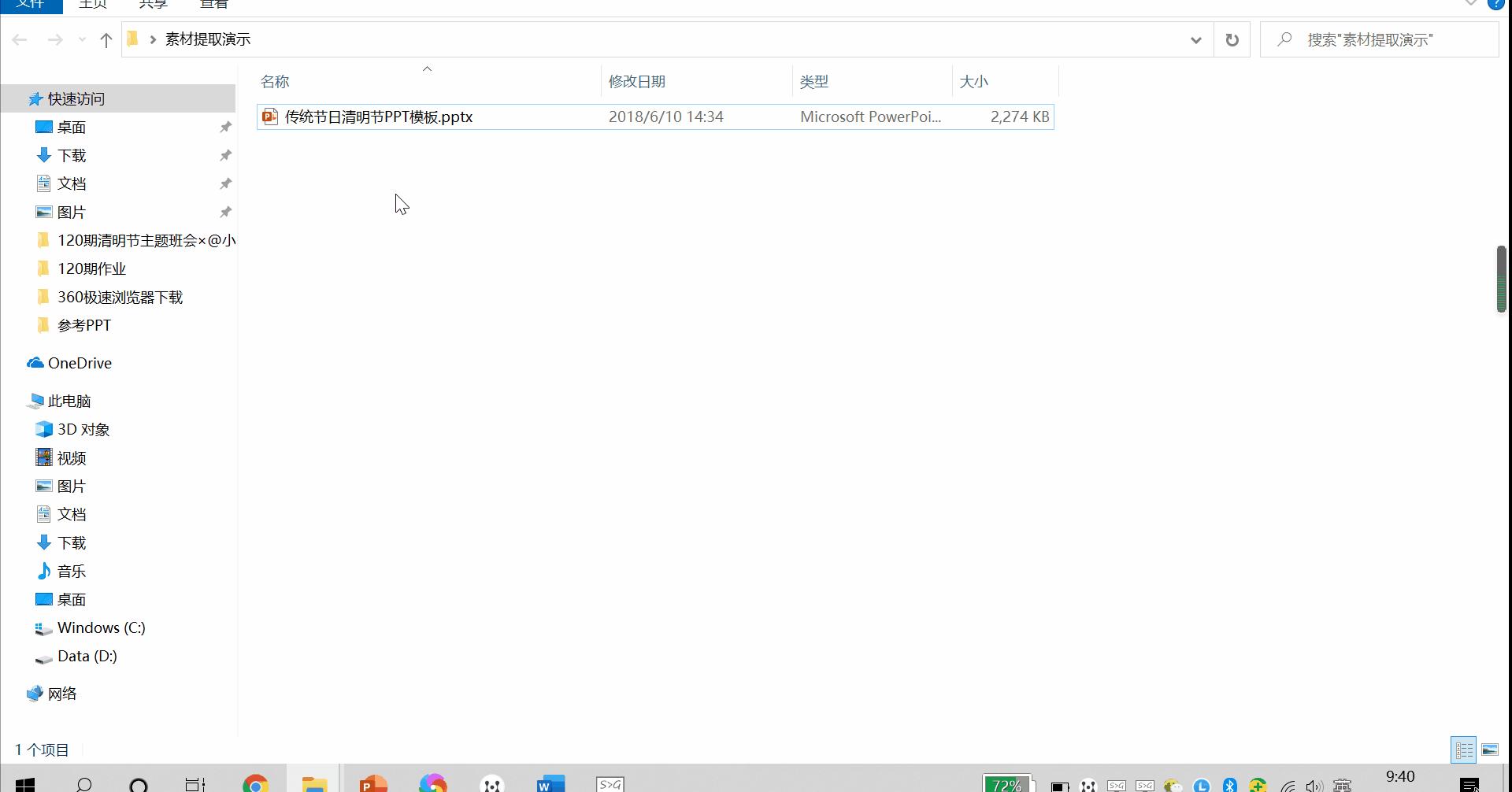Go forward with the forward arrow
1512x792 pixels.
tap(55, 39)
